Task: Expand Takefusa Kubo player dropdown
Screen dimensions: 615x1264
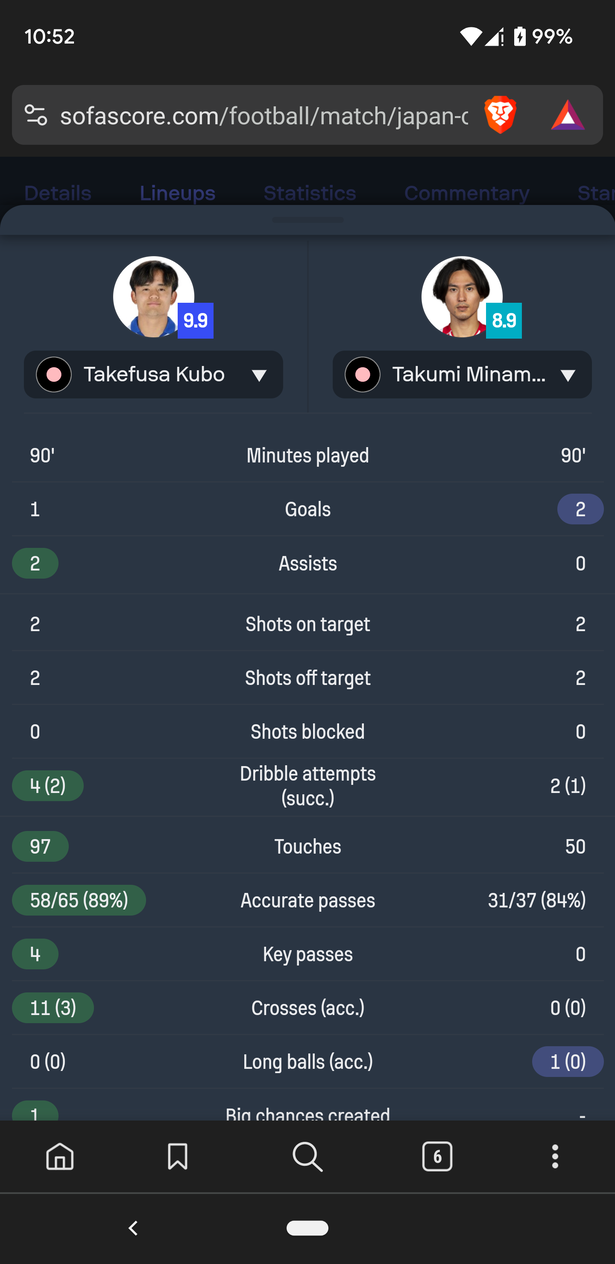Action: [x=153, y=375]
